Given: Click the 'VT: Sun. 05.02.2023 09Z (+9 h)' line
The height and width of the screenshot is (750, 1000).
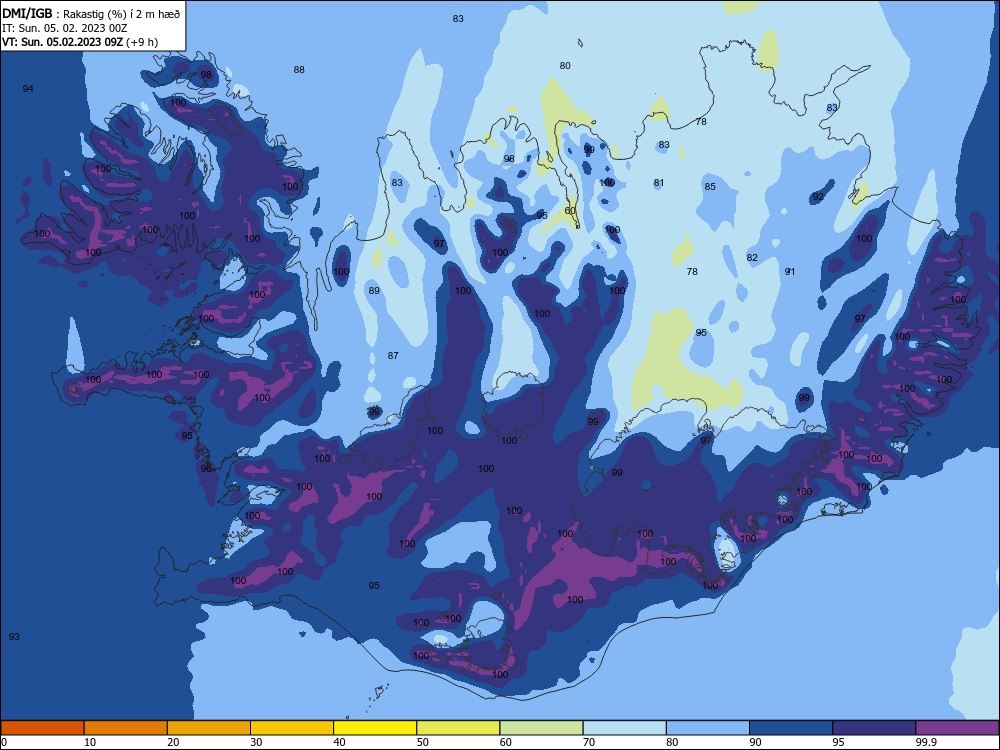Looking at the screenshot, I should (80, 42).
